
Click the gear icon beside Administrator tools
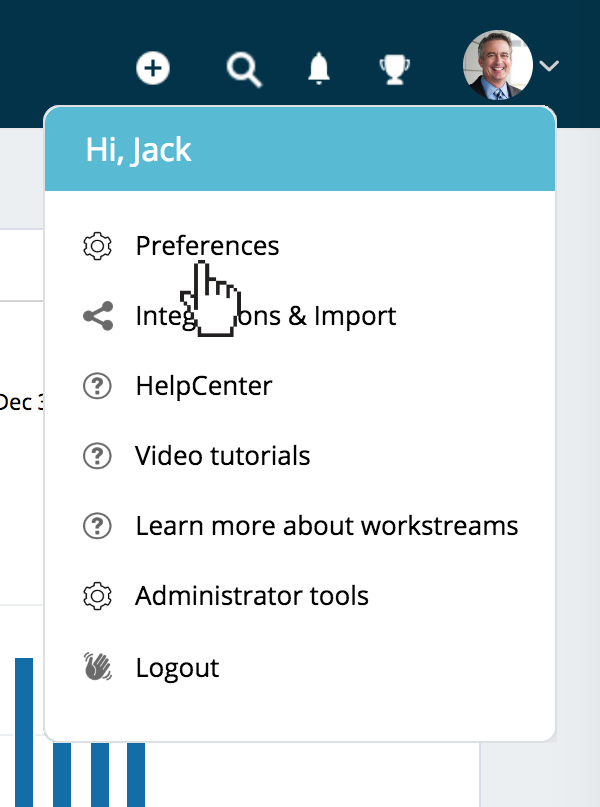tap(97, 597)
